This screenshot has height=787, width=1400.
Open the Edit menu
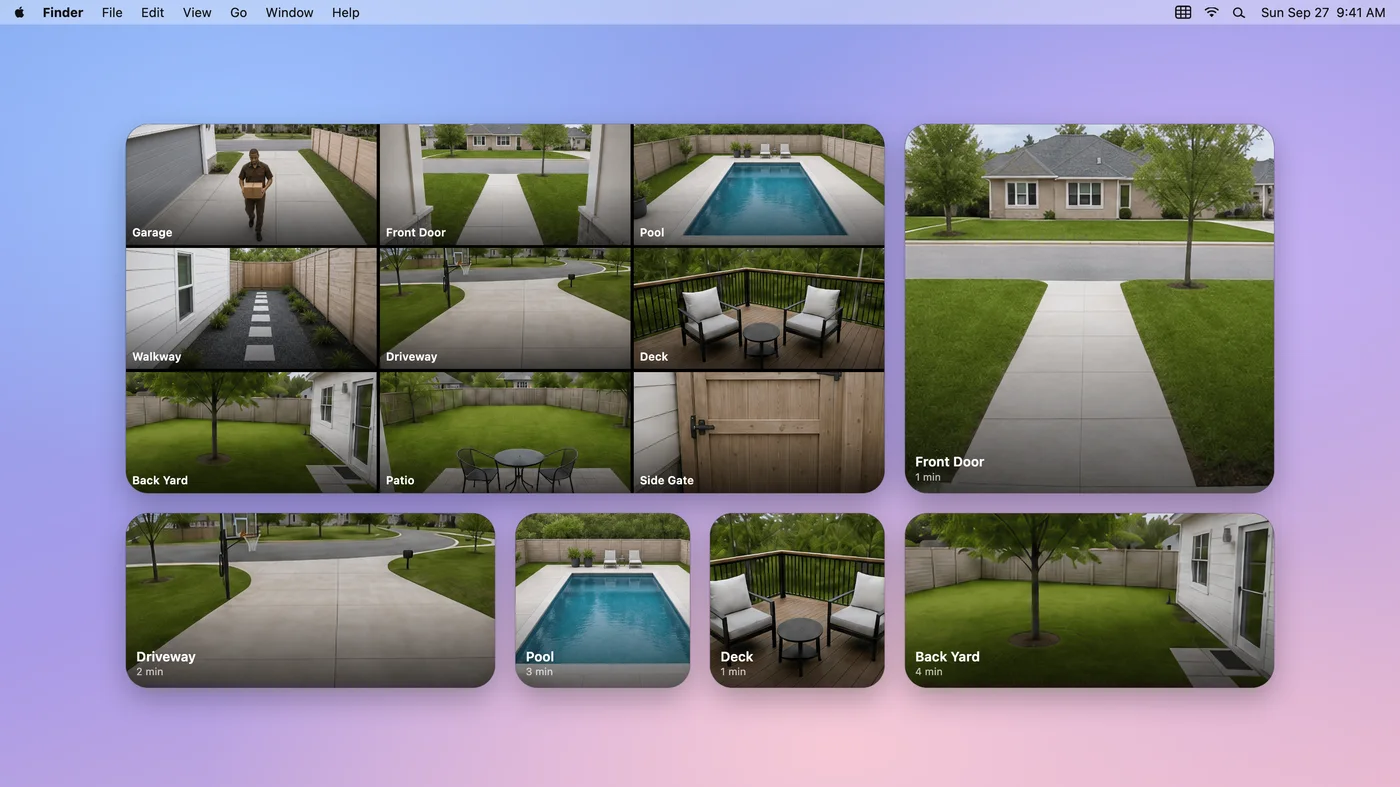click(x=152, y=12)
